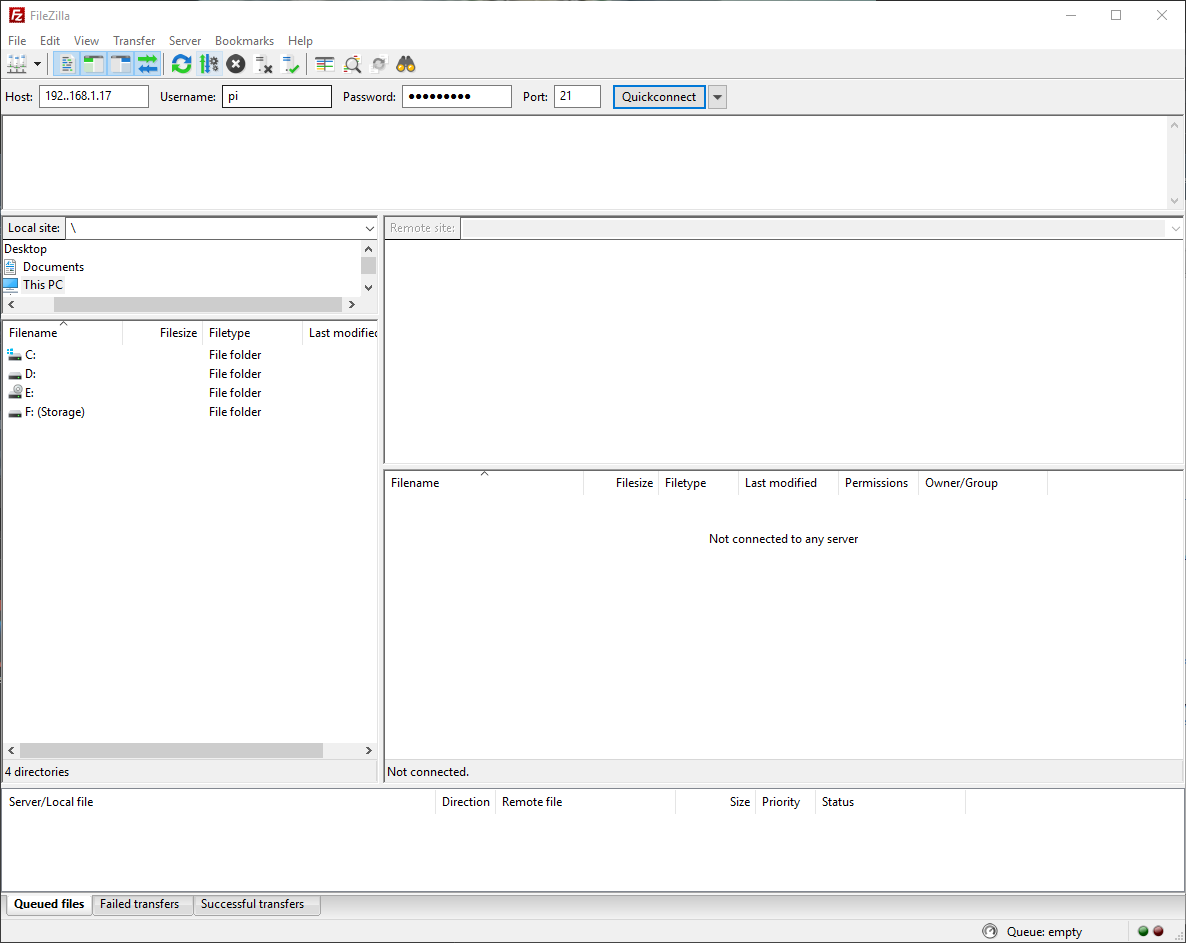Open Site Manager dropdown arrow
Viewport: 1186px width, 943px height.
click(37, 64)
